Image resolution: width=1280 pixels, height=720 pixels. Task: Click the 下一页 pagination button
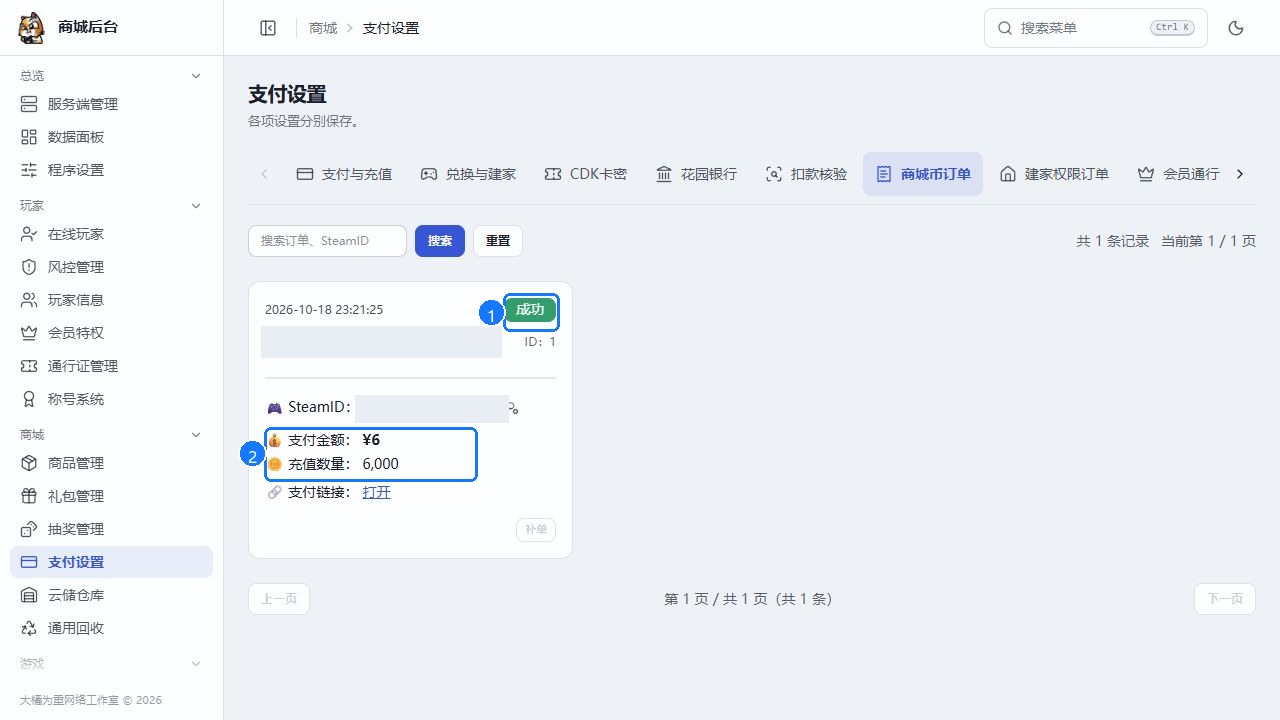1225,599
